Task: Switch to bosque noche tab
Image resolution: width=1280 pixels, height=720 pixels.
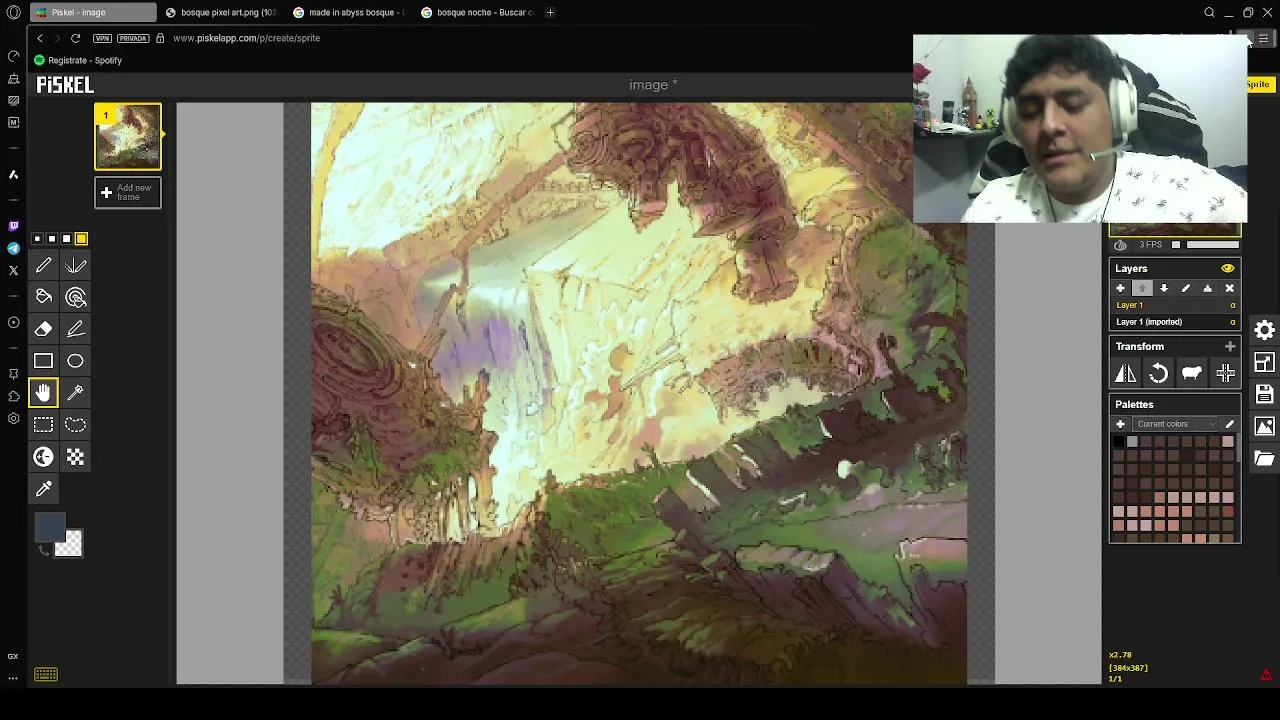Action: [x=477, y=12]
